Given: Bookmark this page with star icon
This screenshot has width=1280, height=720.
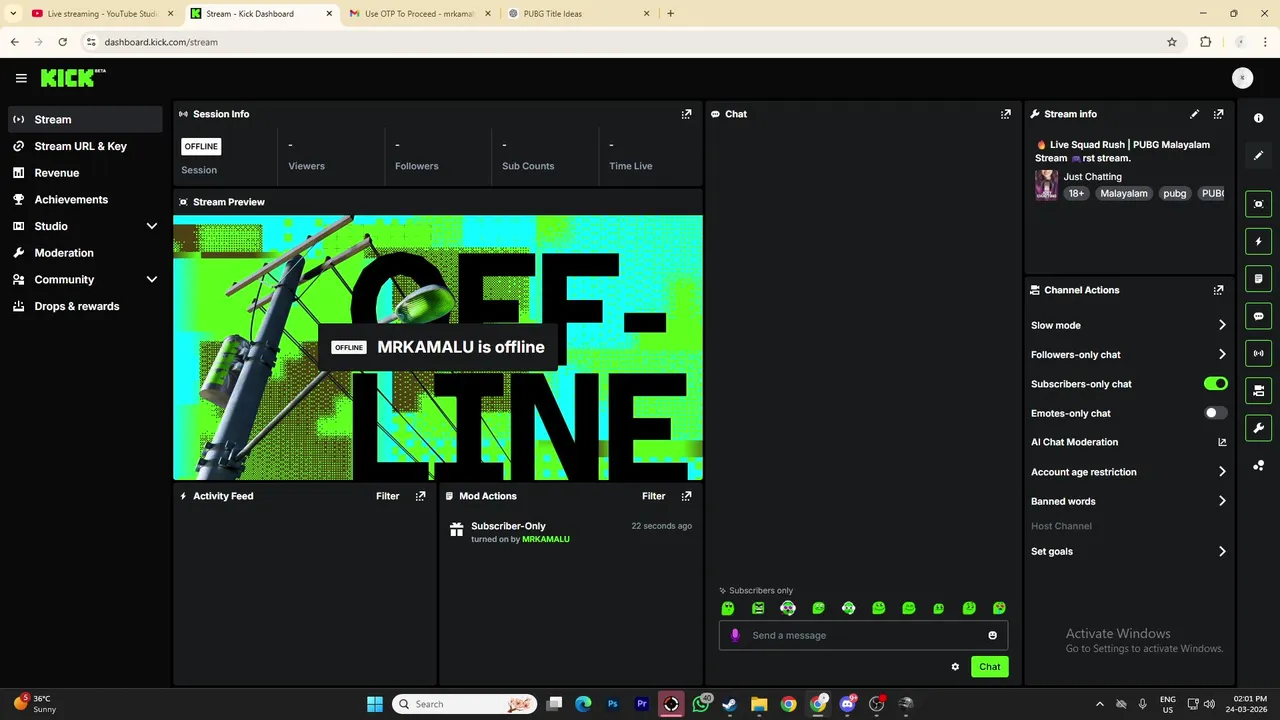Looking at the screenshot, I should point(1172,42).
